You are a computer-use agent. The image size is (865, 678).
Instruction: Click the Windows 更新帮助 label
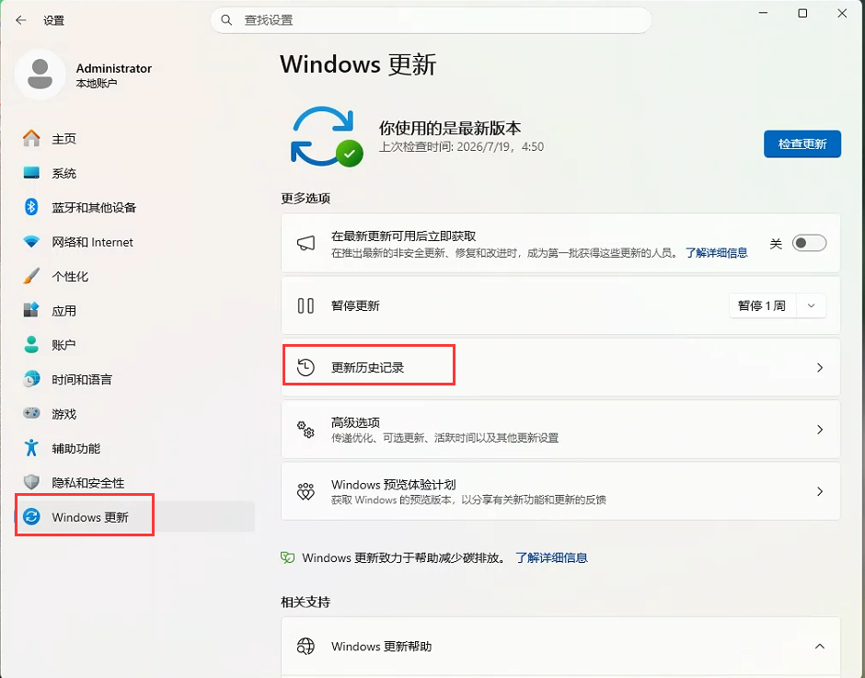[381, 646]
